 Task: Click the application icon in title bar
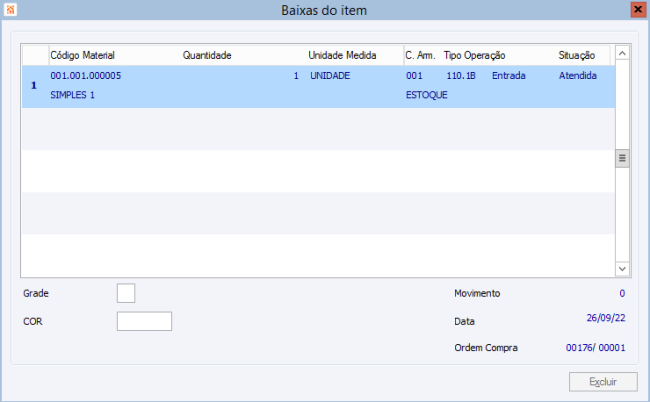10,9
